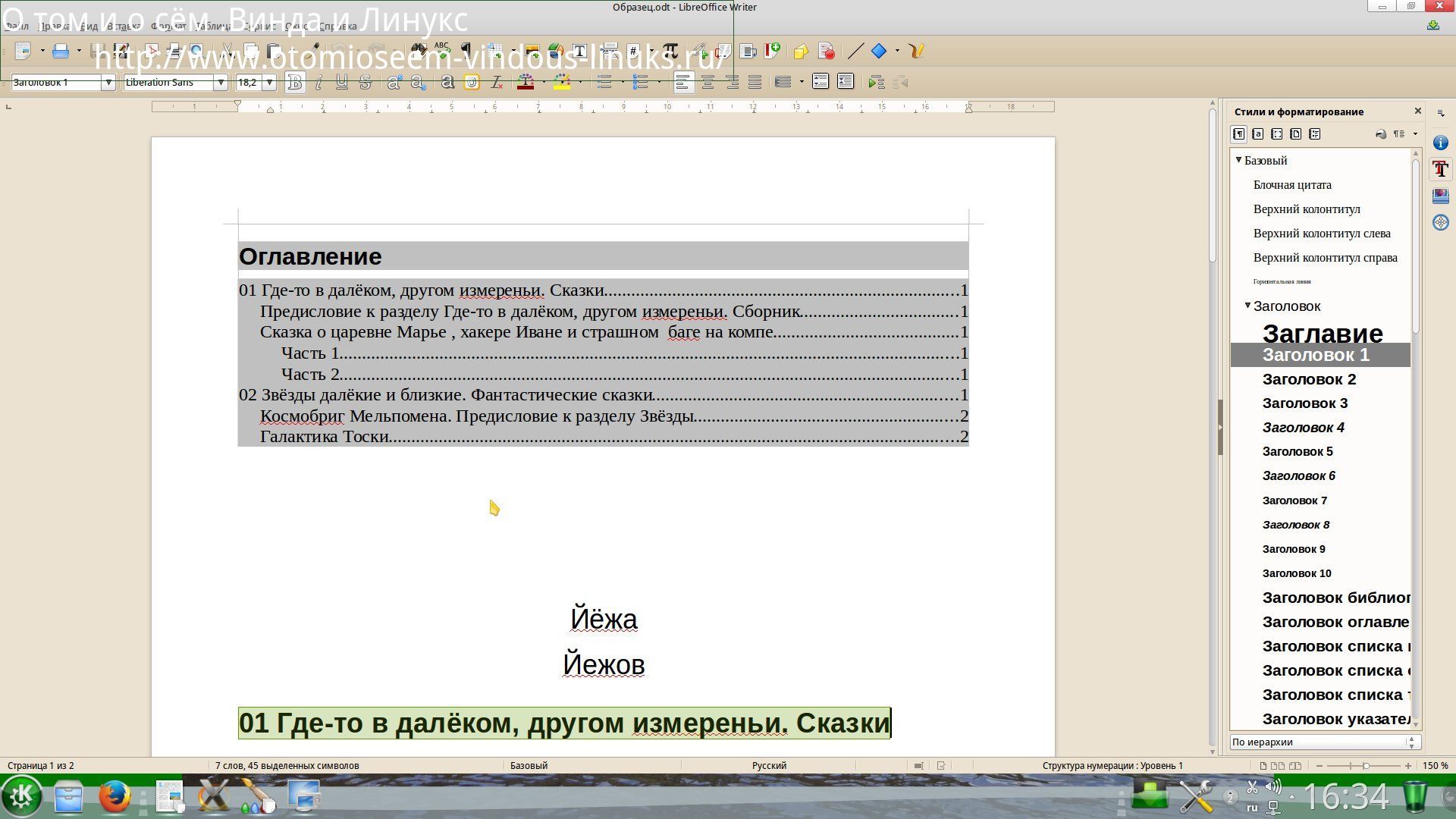Click table of contents entry 'Галактика Тоски'
This screenshot has width=1456, height=819.
325,436
